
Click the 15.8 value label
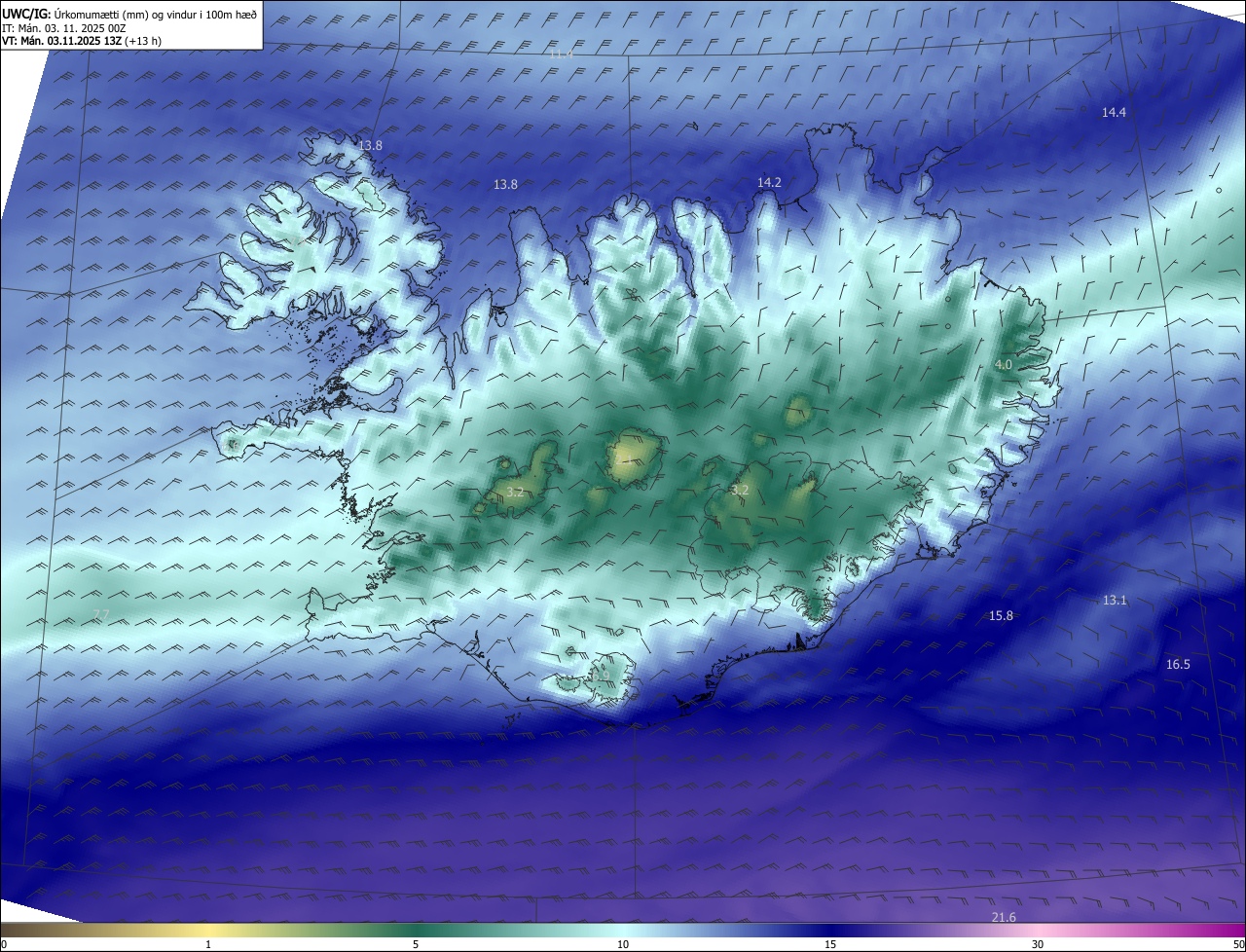click(1001, 615)
